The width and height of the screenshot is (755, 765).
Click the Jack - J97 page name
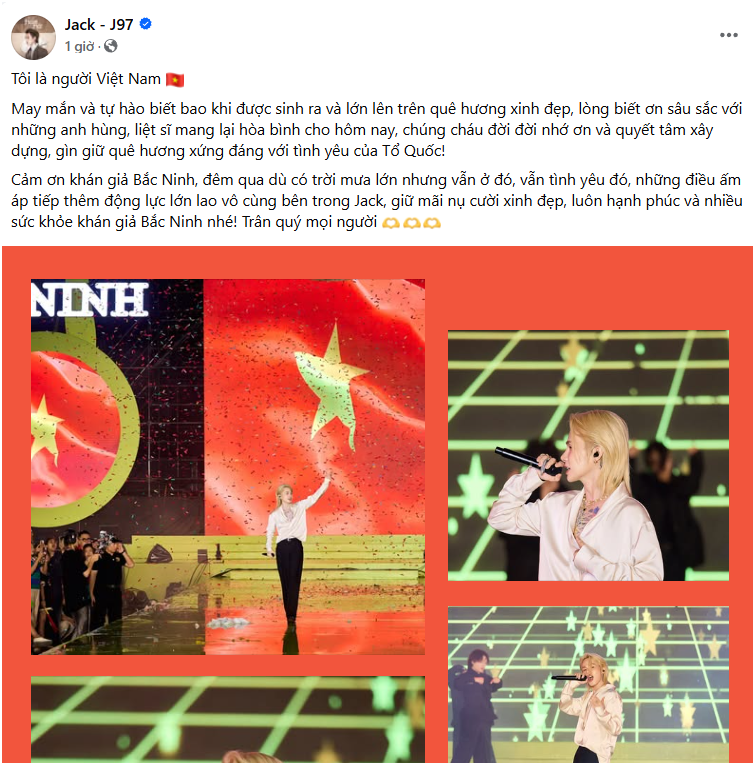(99, 24)
